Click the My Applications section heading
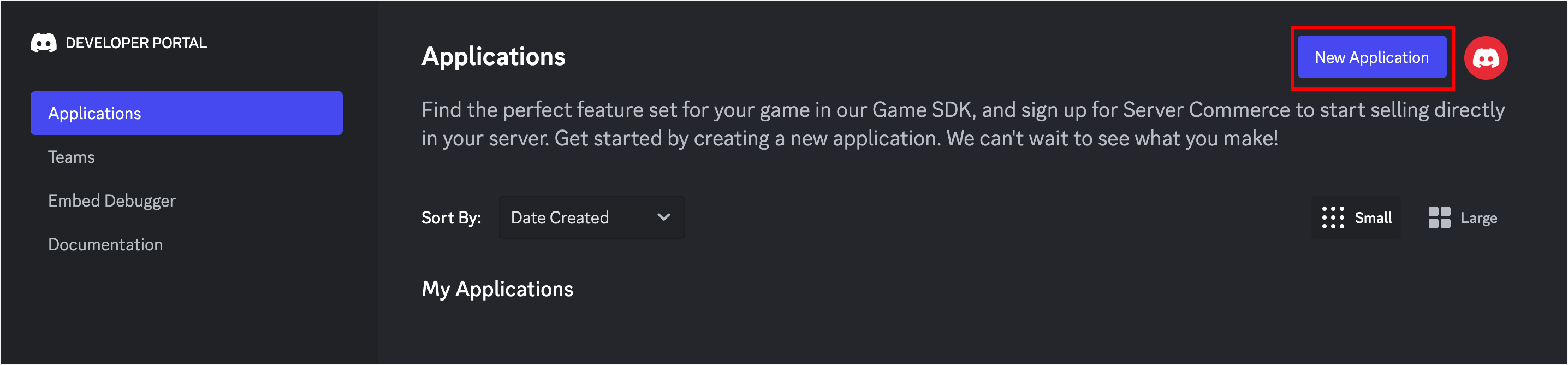The image size is (1568, 365). pyautogui.click(x=497, y=289)
